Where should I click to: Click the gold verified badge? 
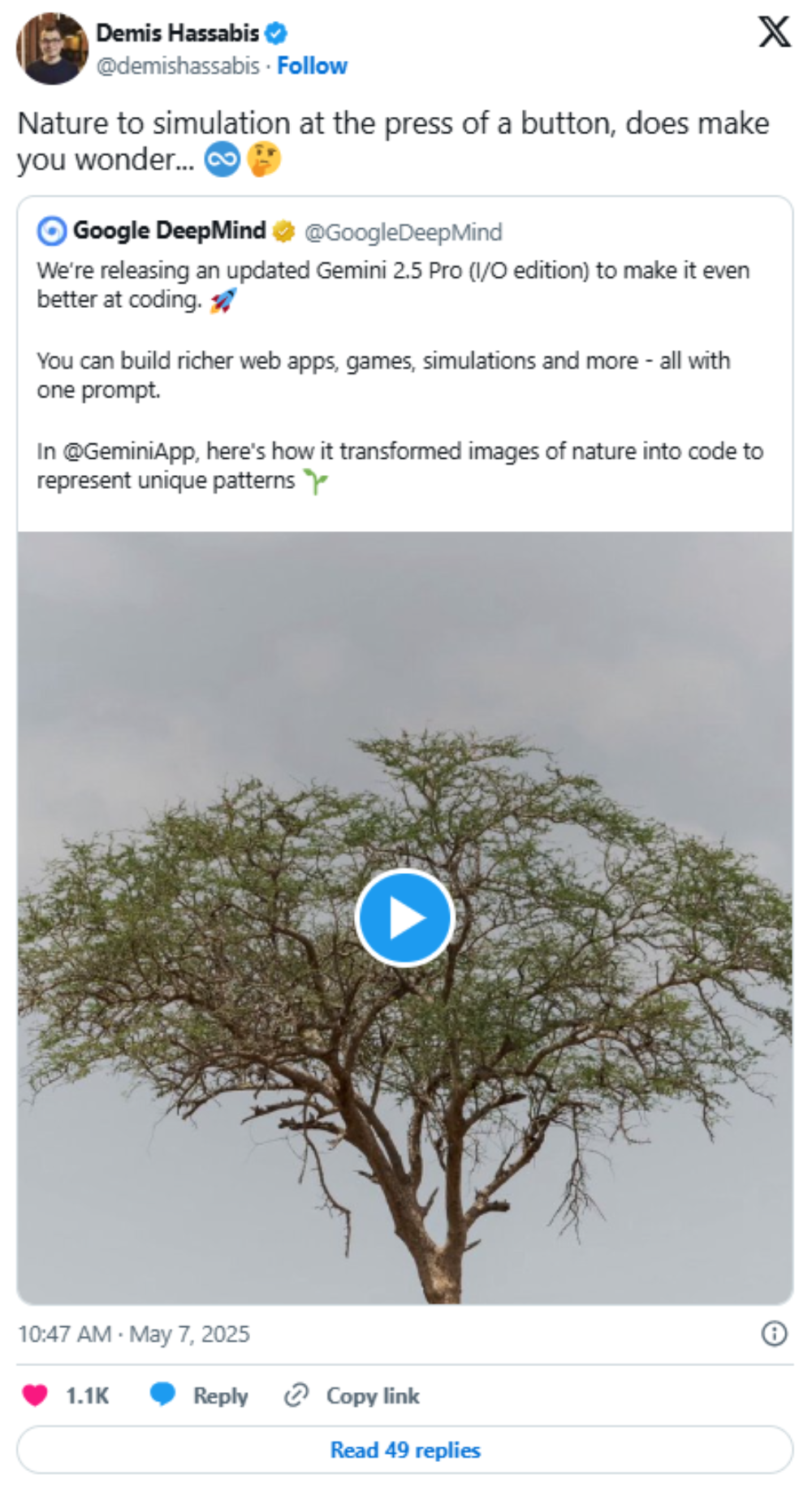click(x=283, y=231)
